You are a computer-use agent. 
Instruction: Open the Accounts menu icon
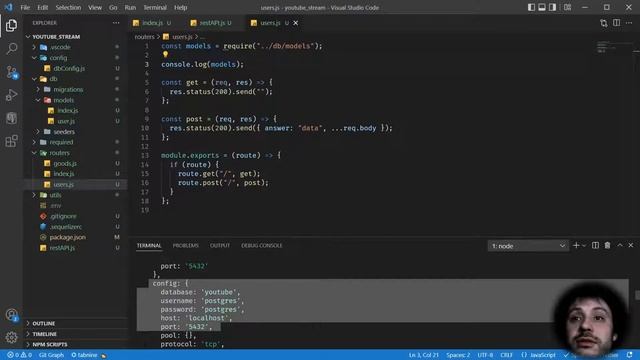[x=11, y=315]
